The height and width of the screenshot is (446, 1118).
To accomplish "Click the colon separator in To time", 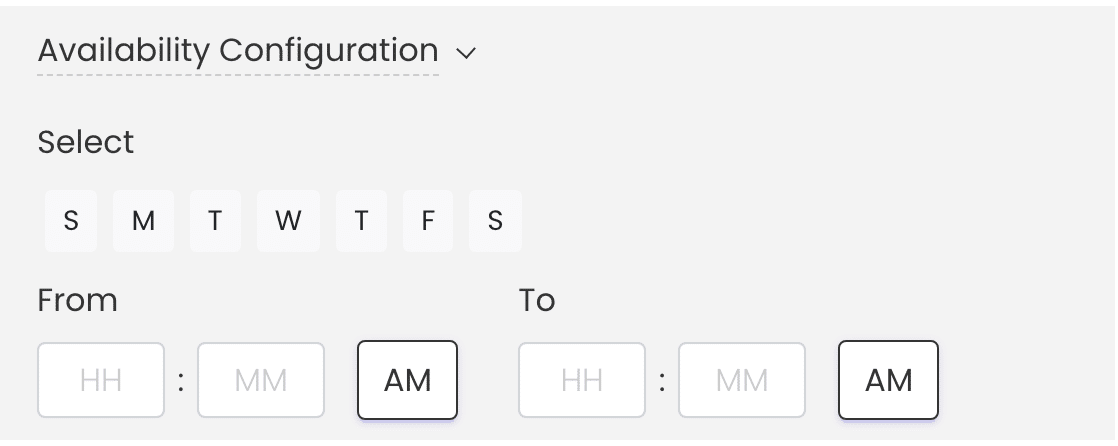I will click(x=662, y=381).
